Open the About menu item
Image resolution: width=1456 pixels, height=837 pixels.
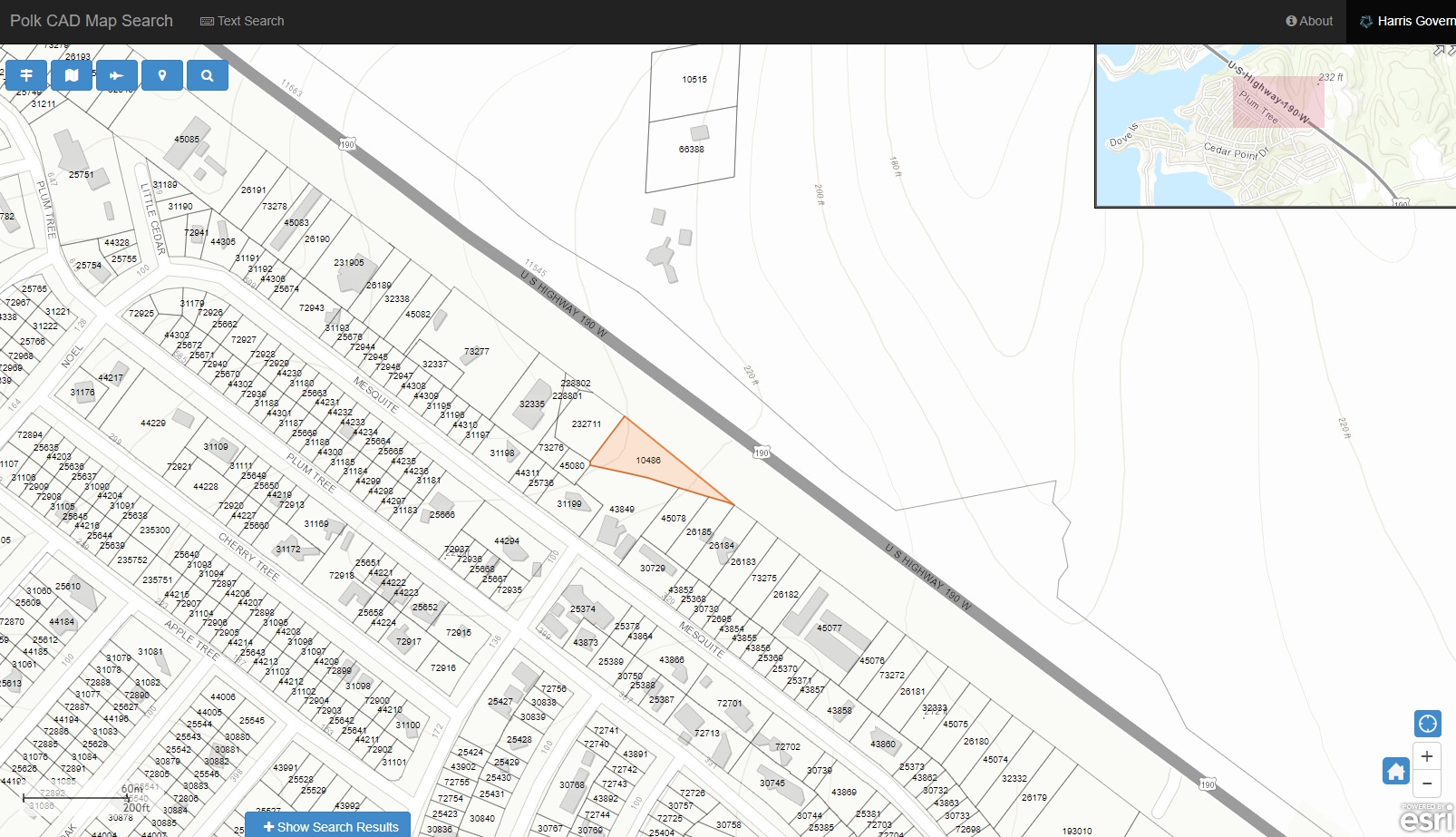1309,21
